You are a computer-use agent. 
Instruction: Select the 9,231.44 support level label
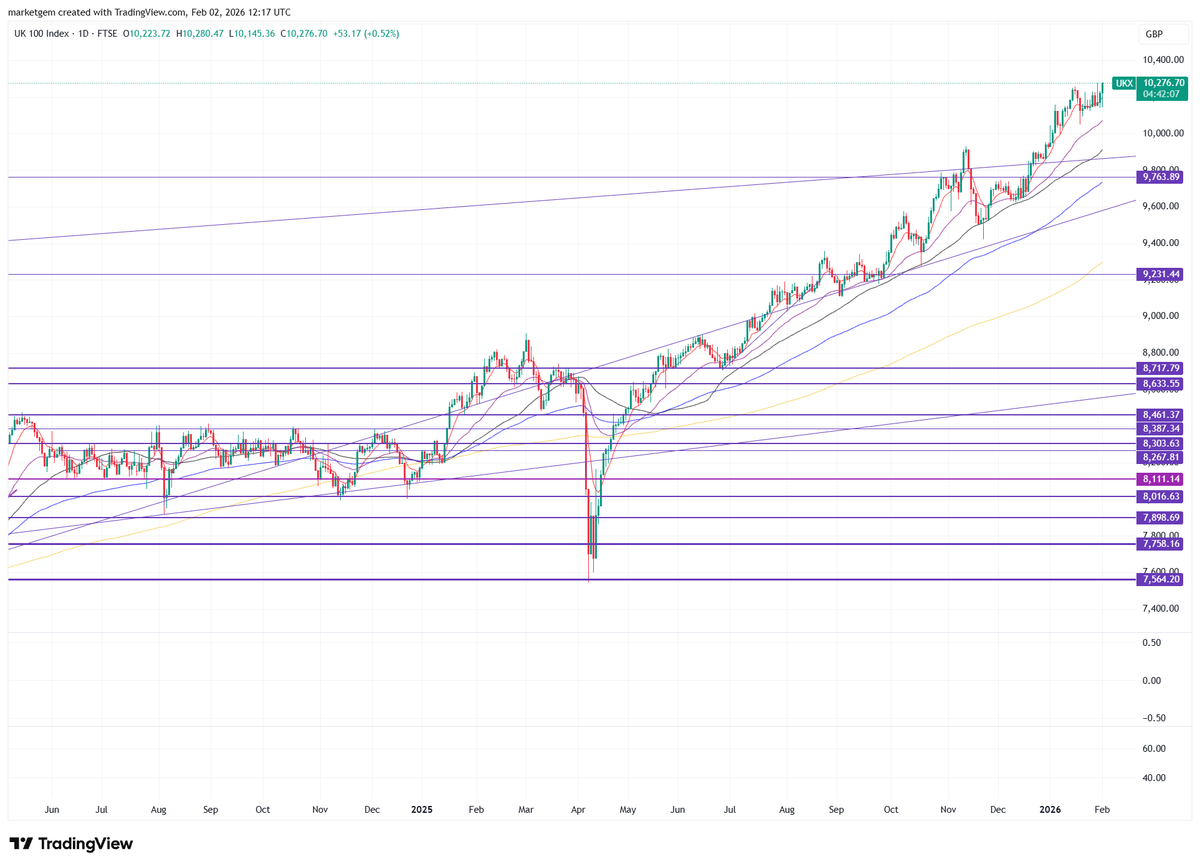click(x=1160, y=273)
